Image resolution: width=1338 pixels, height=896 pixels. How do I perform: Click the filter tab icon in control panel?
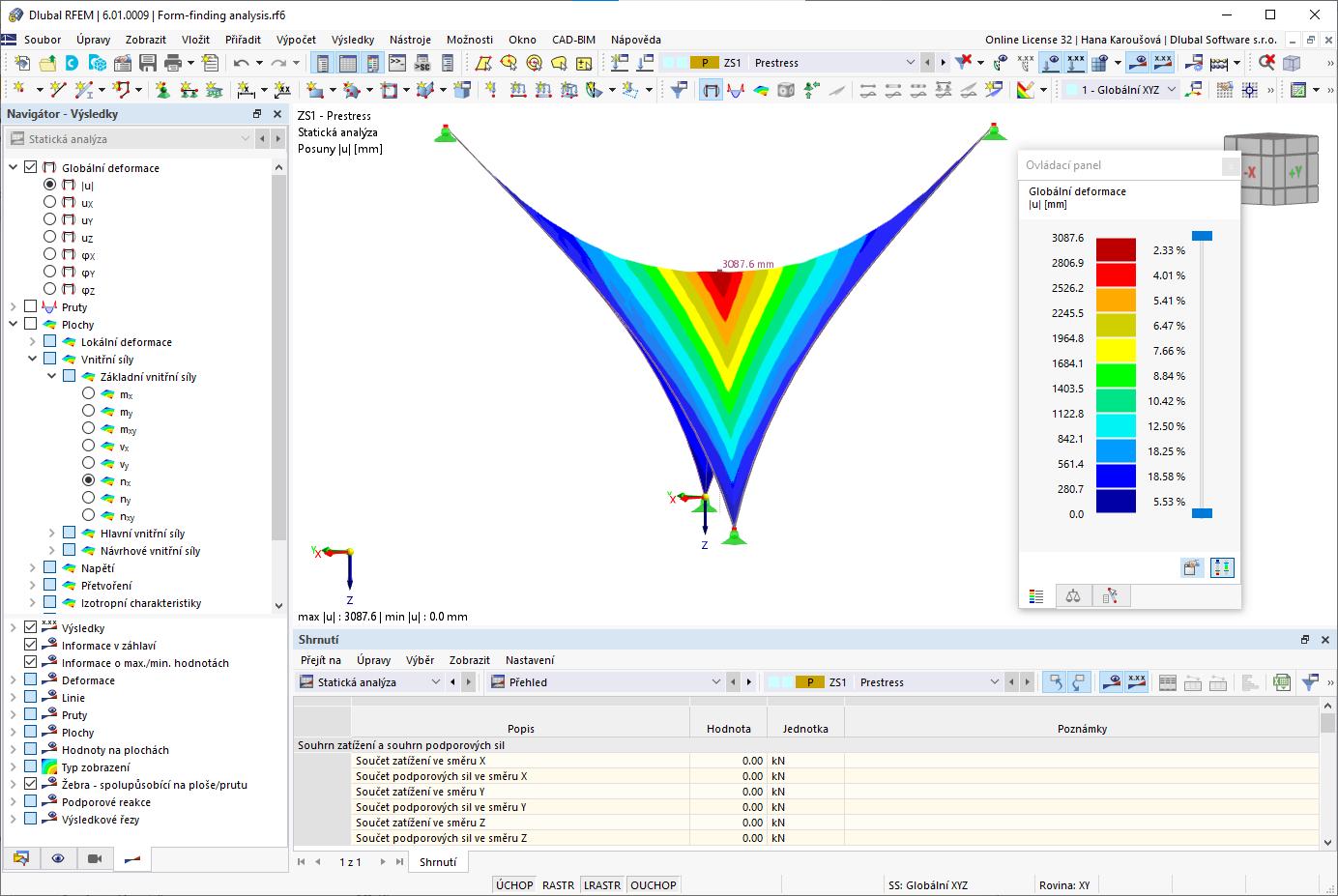(1111, 596)
